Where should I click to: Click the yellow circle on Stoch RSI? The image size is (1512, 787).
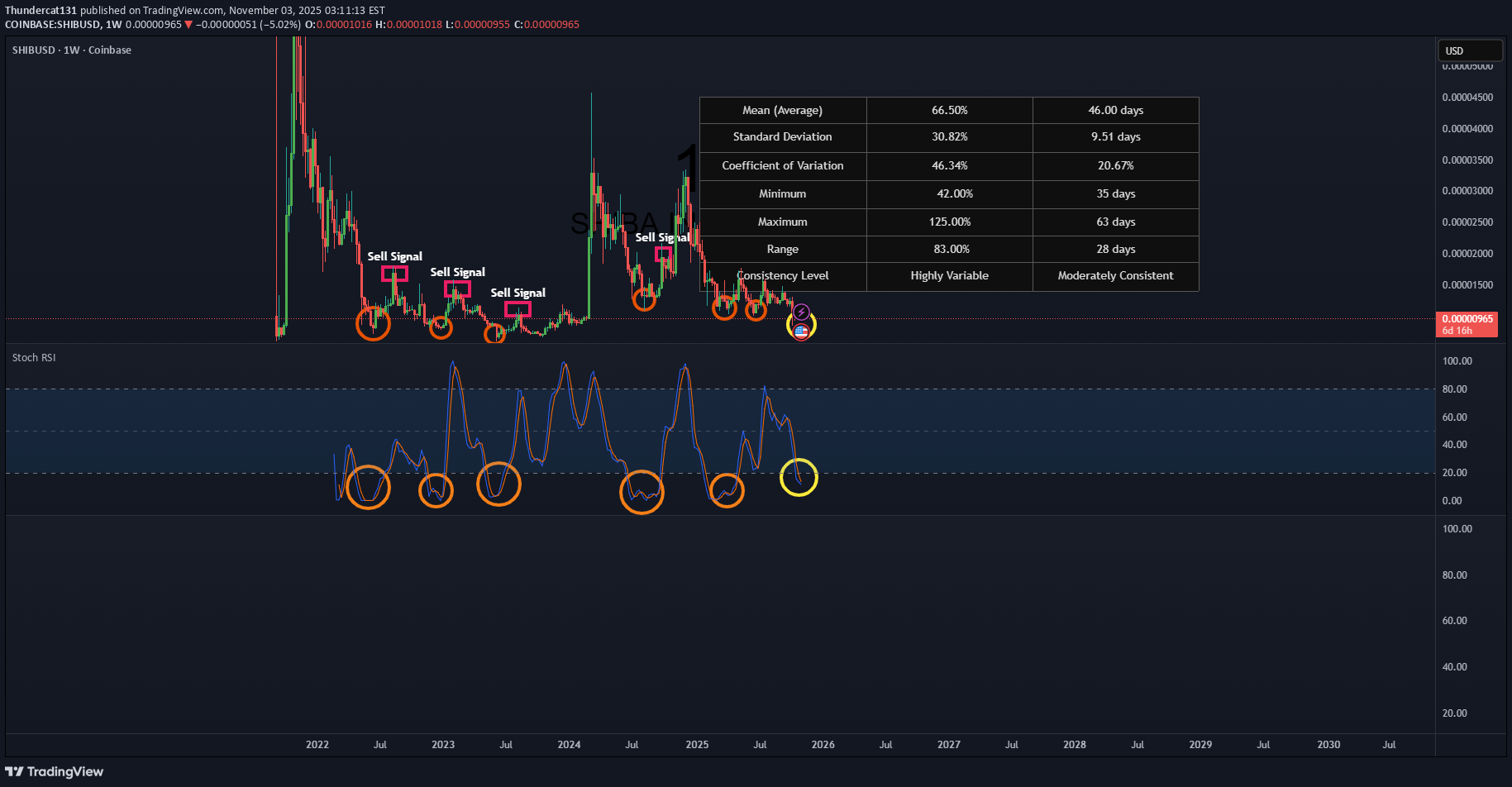click(x=799, y=478)
